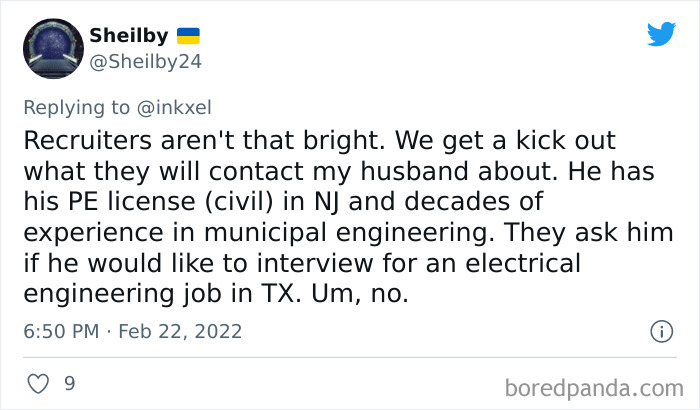Click the Ukrainian flag emoji beside Sheilby
700x410 pixels.
188,36
